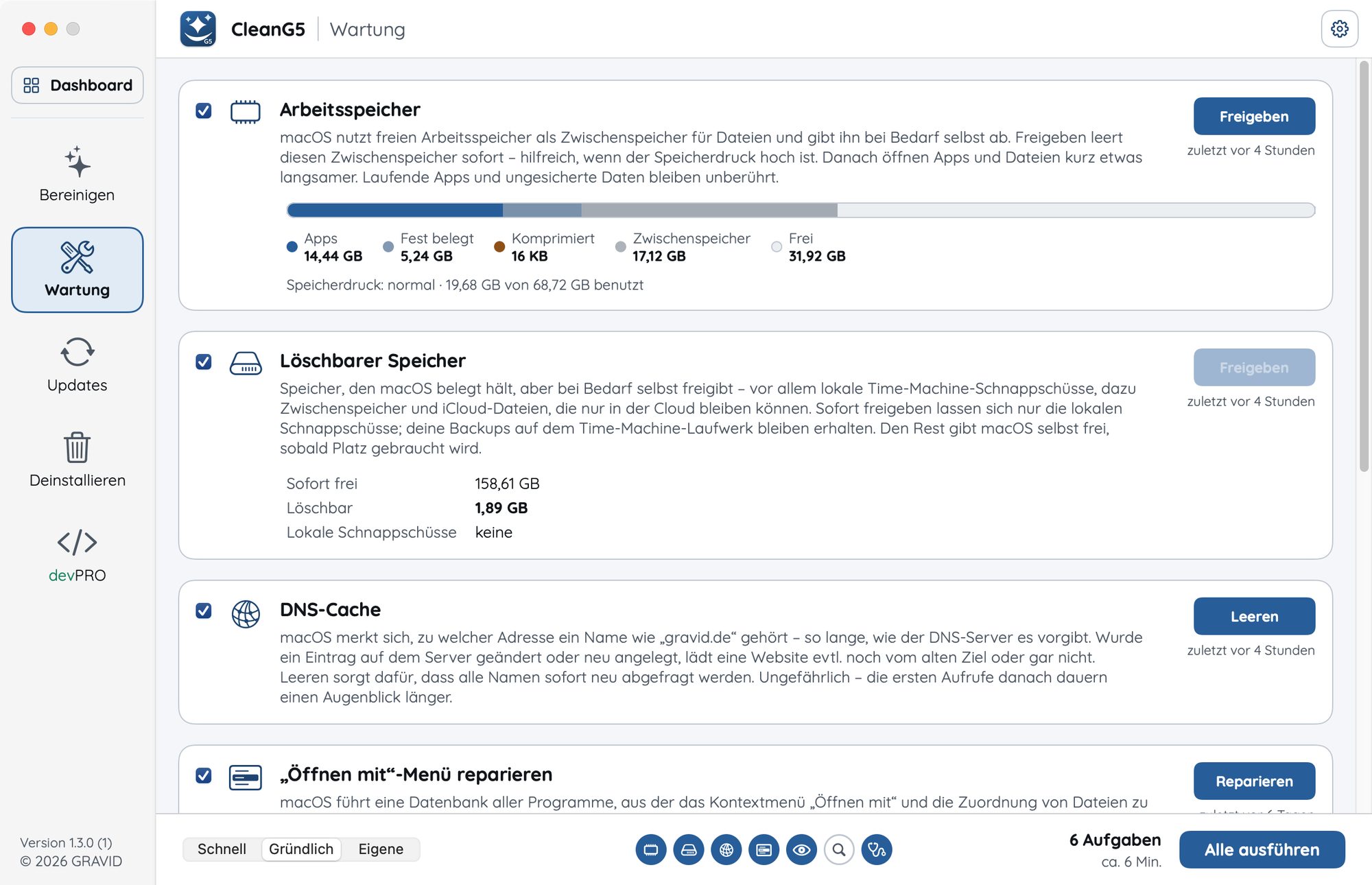Toggle the drive task icon in bottom bar
Screen dimensions: 1372x885
click(x=689, y=850)
